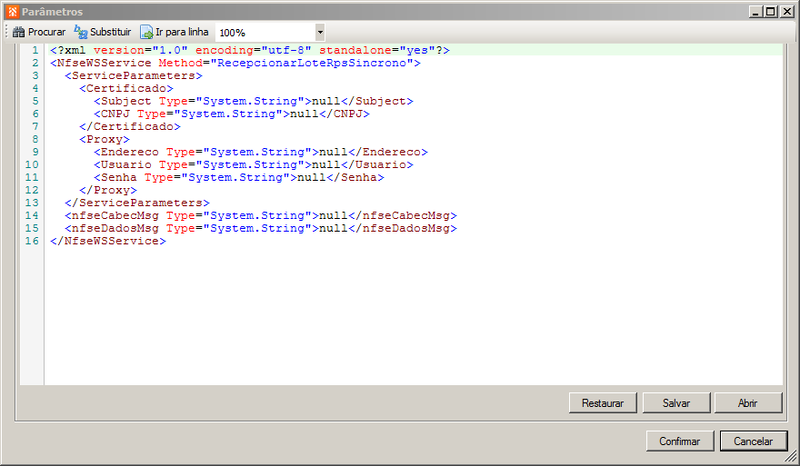800x466 pixels.
Task: Click the CNPJ element line
Action: 232,114
